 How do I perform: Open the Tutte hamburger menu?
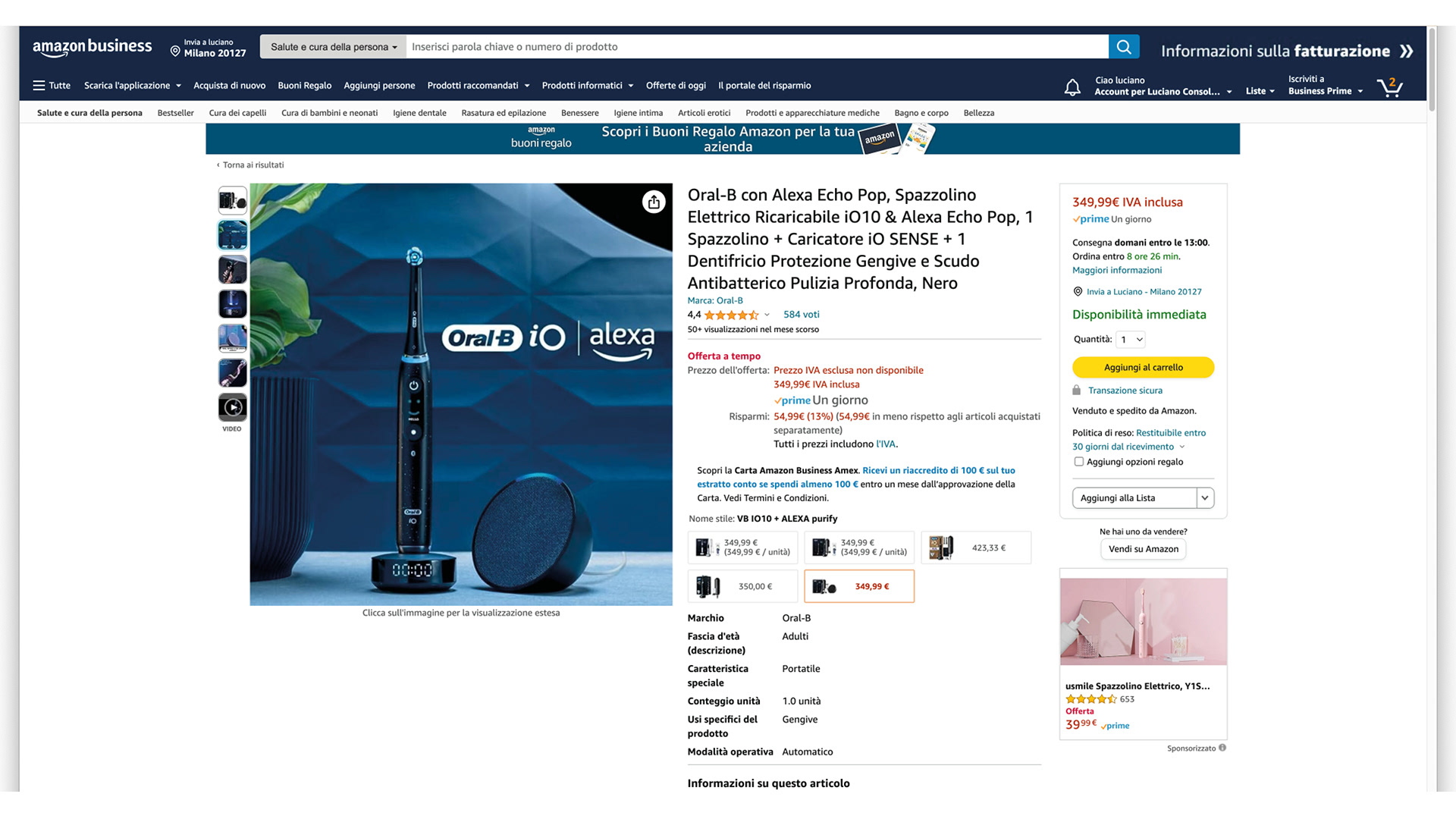click(x=52, y=86)
